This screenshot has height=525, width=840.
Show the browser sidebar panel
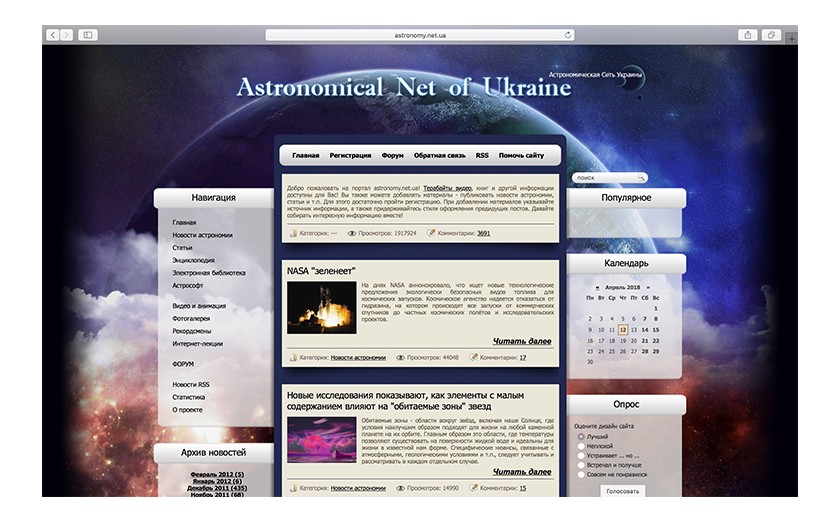(87, 35)
